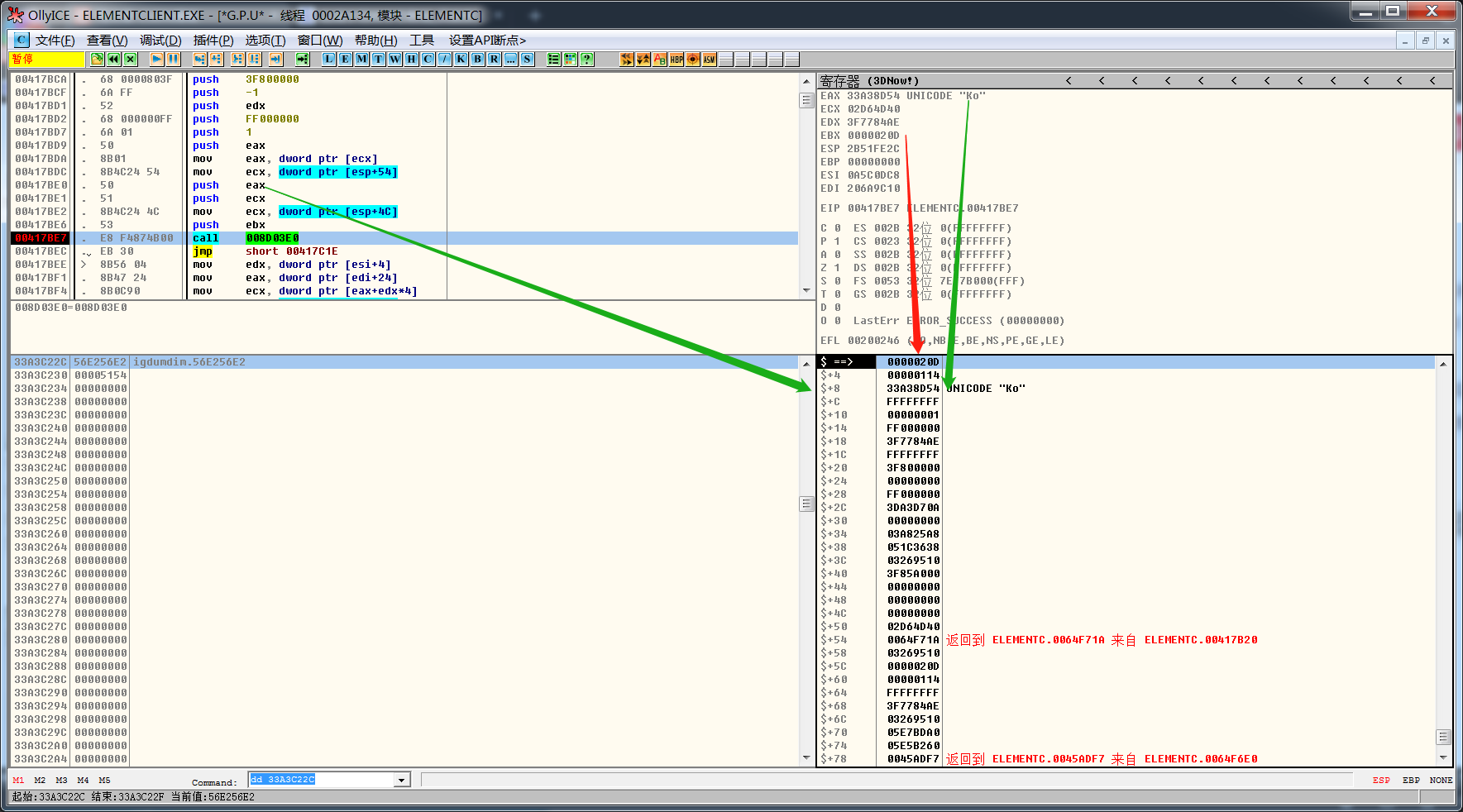Click the Run program play icon
The width and height of the screenshot is (1463, 812).
coord(157,59)
